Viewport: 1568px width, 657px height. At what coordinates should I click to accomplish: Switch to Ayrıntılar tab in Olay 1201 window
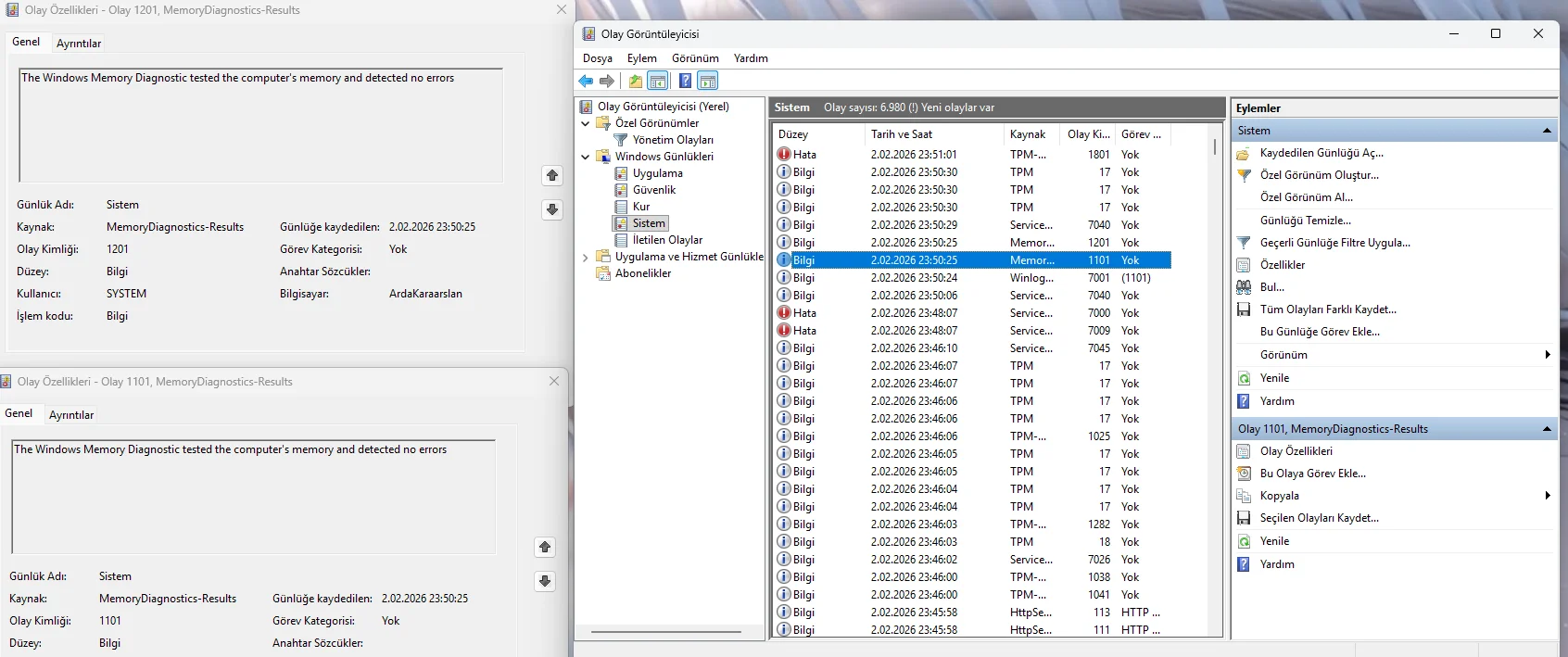point(79,44)
